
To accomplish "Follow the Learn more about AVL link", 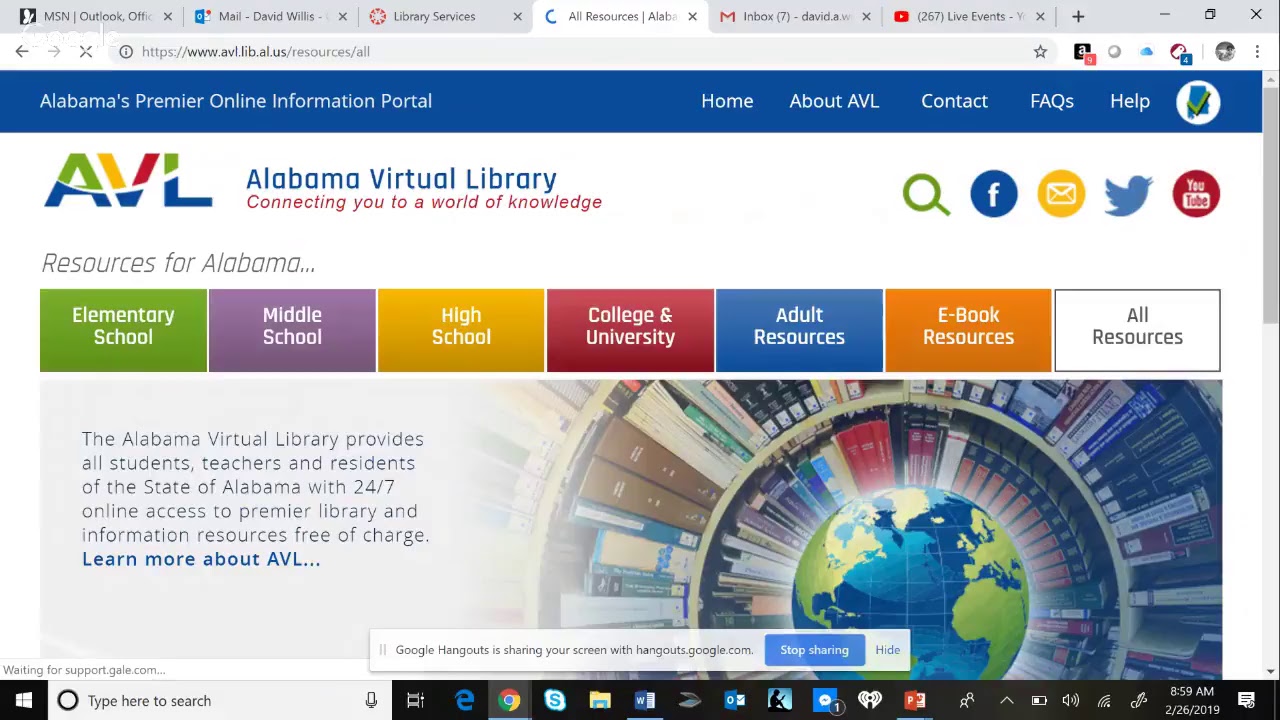I will (201, 559).
